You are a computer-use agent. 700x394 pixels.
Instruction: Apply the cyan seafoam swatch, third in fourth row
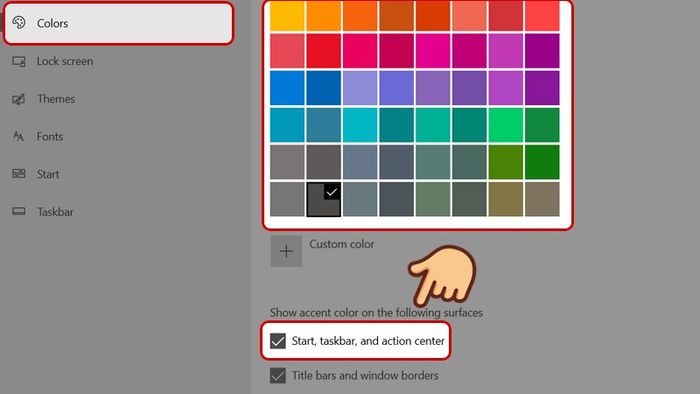360,125
